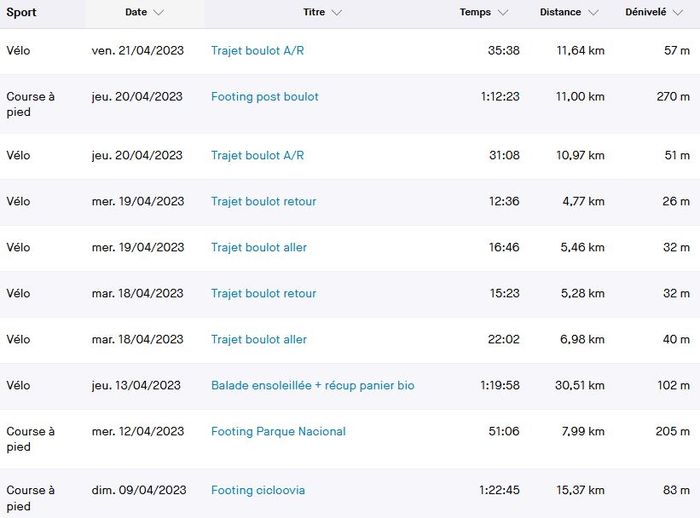Sort by the Date column chevron
This screenshot has width=700, height=518.
click(160, 13)
